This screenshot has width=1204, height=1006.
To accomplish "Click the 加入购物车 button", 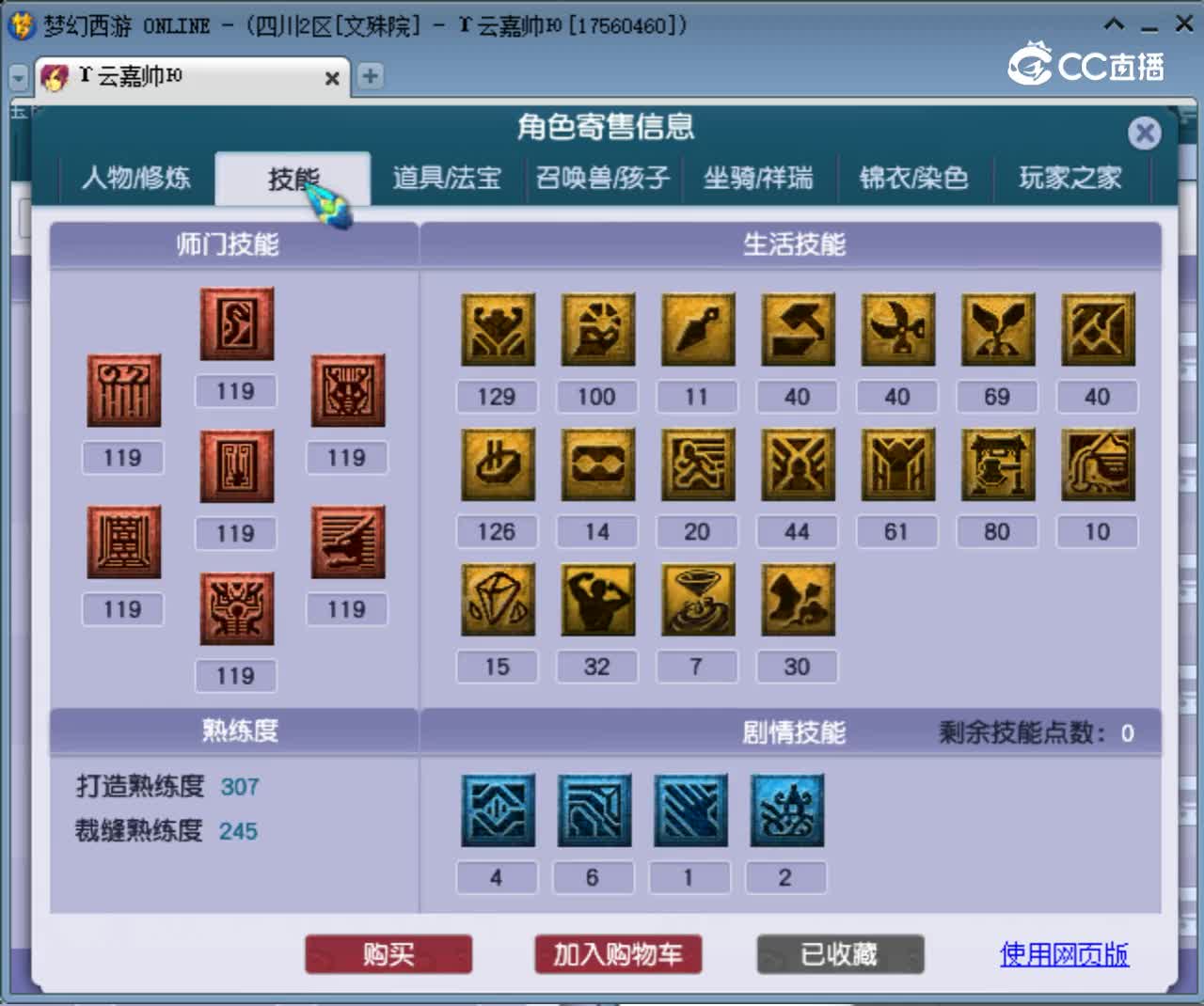I will coord(618,954).
